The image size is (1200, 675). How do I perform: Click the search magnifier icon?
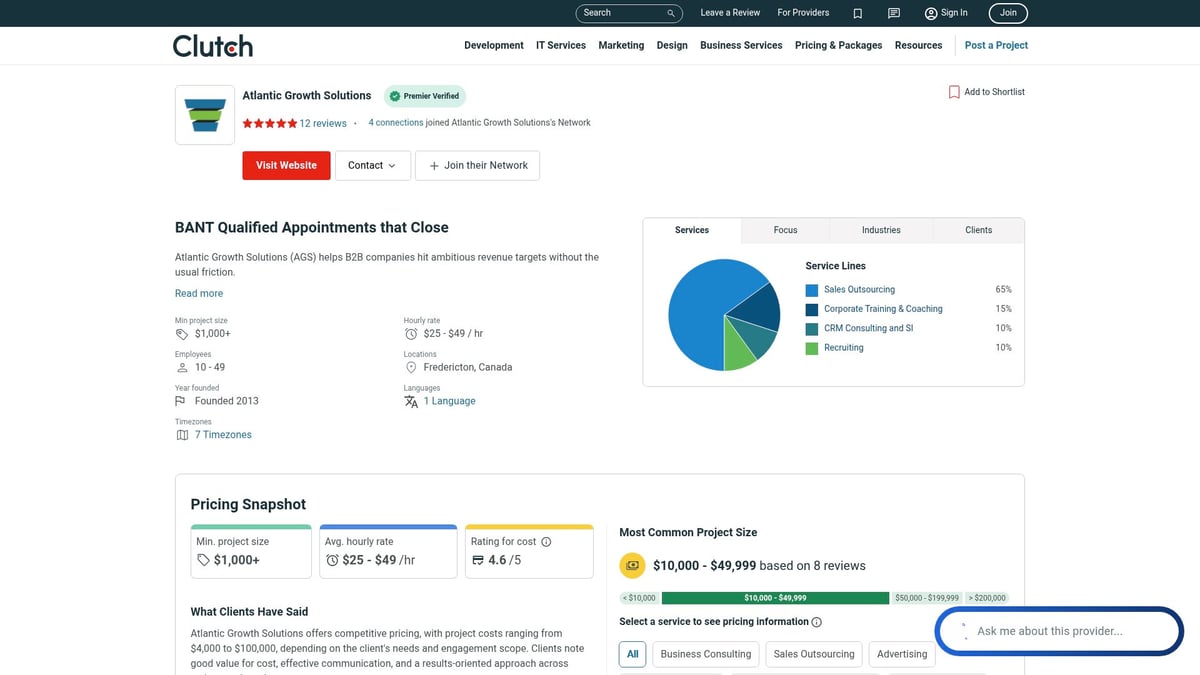(x=671, y=13)
